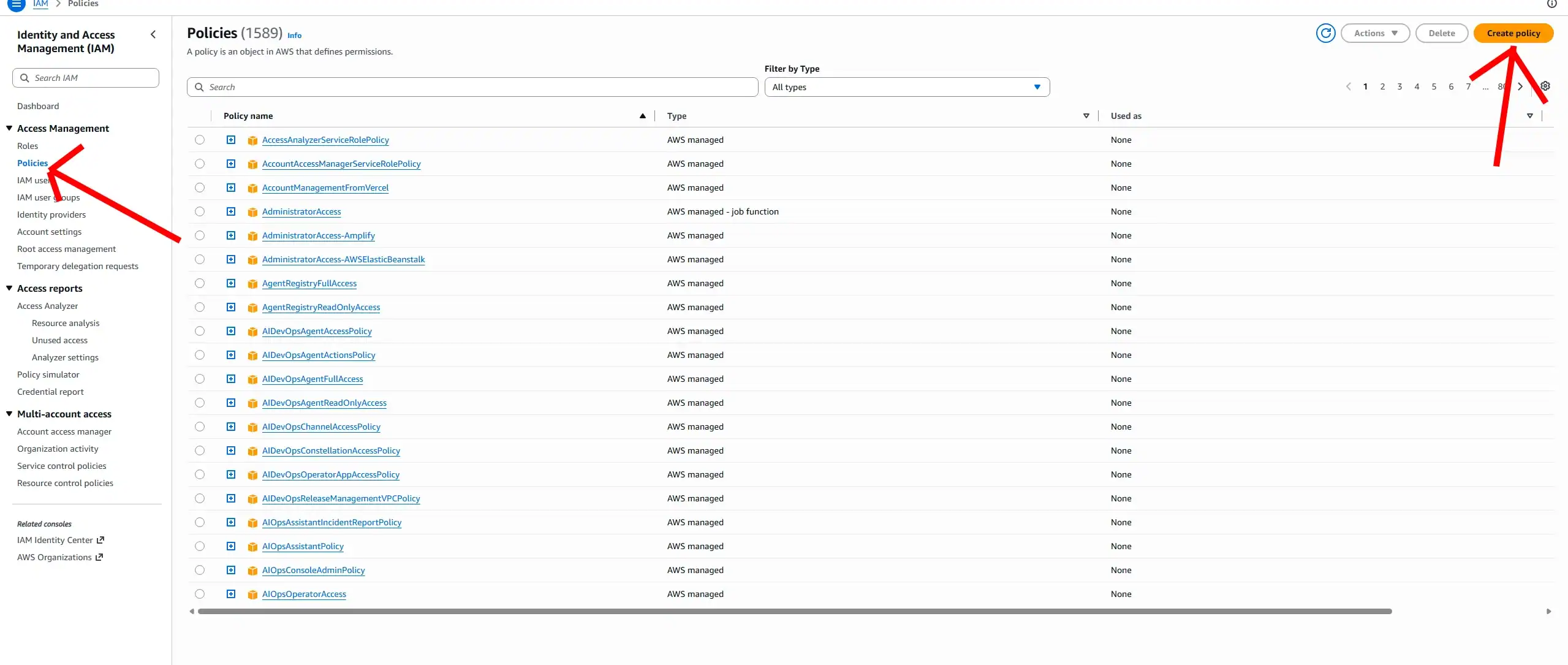Collapse the IAM sidebar with the chevron

pyautogui.click(x=153, y=35)
